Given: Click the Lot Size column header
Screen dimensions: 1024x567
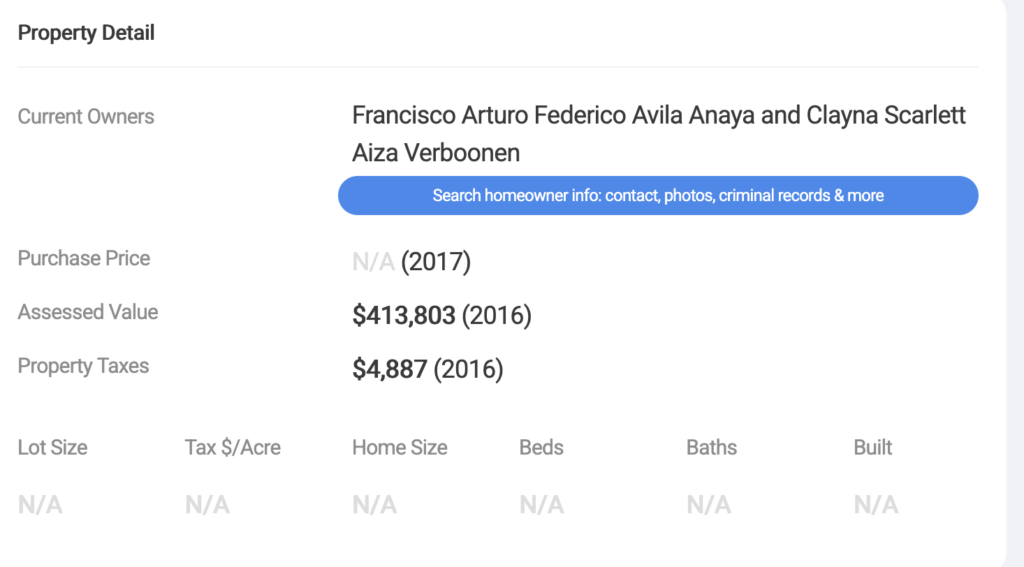Looking at the screenshot, I should pos(52,447).
